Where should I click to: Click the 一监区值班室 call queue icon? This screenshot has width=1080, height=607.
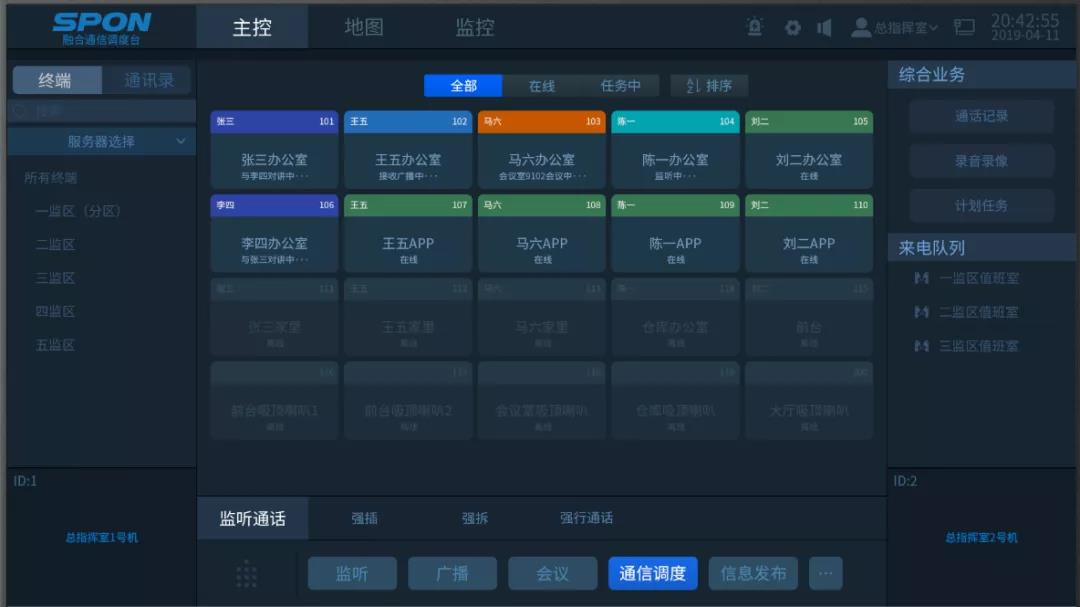coord(921,278)
